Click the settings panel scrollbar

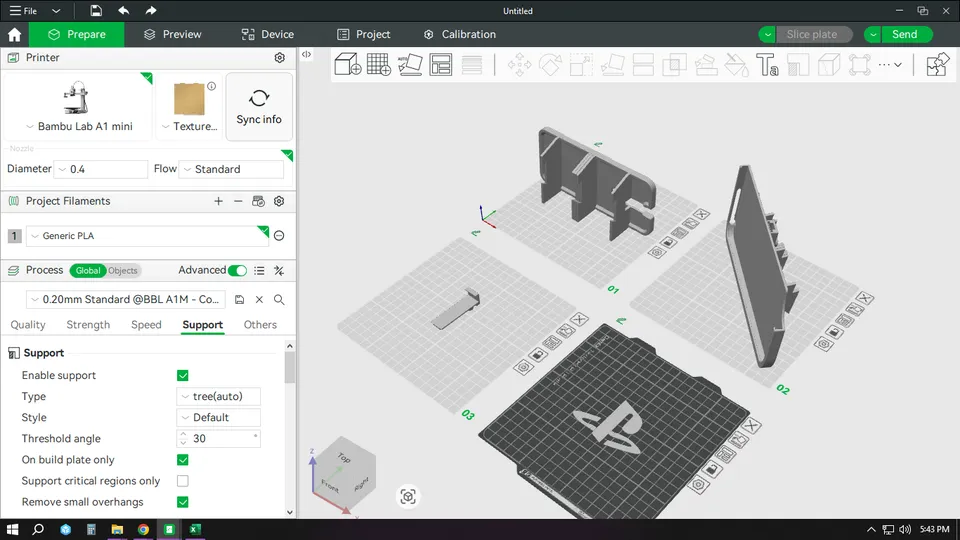(x=290, y=368)
